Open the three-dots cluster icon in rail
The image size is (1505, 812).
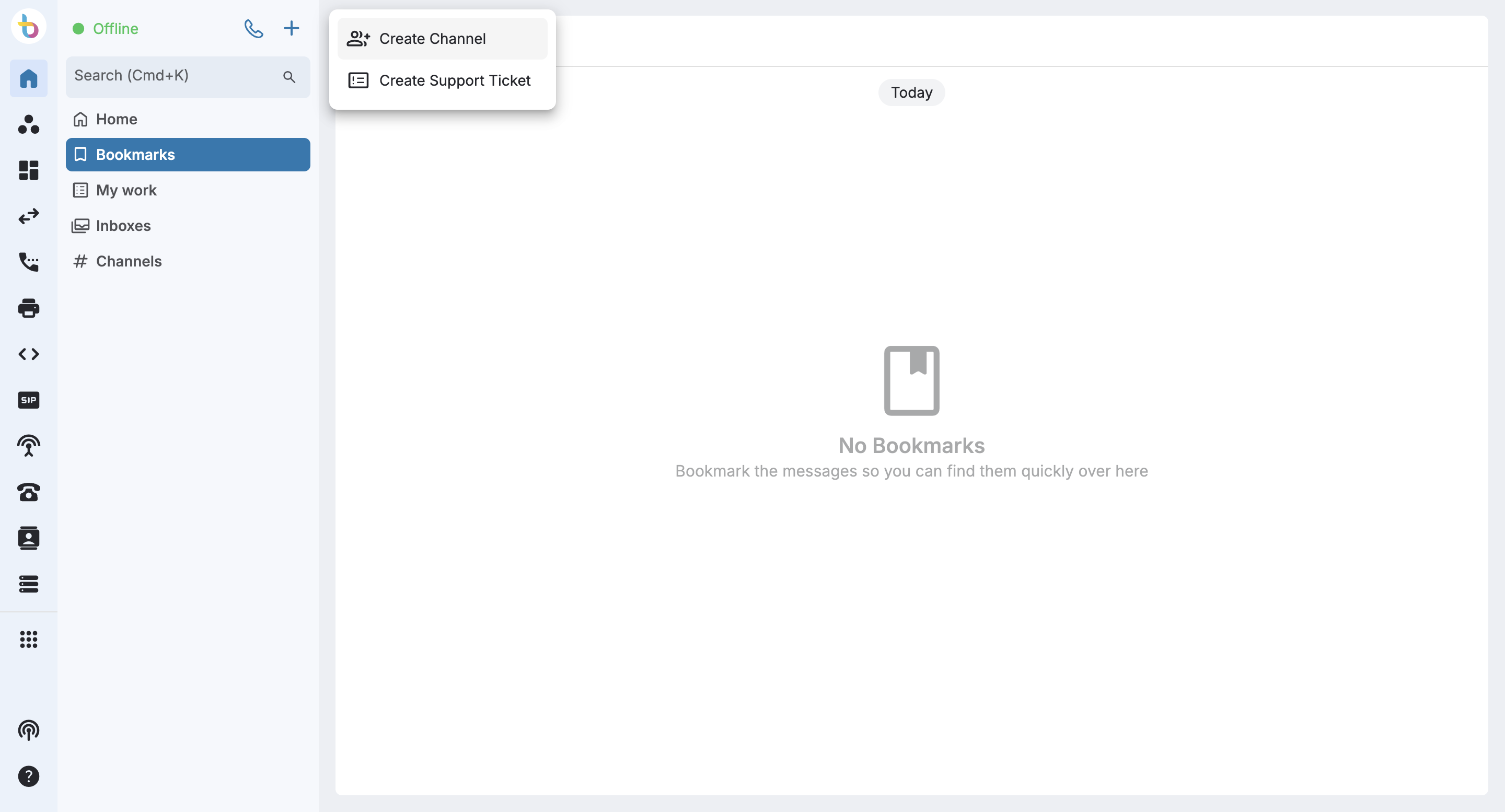(29, 124)
